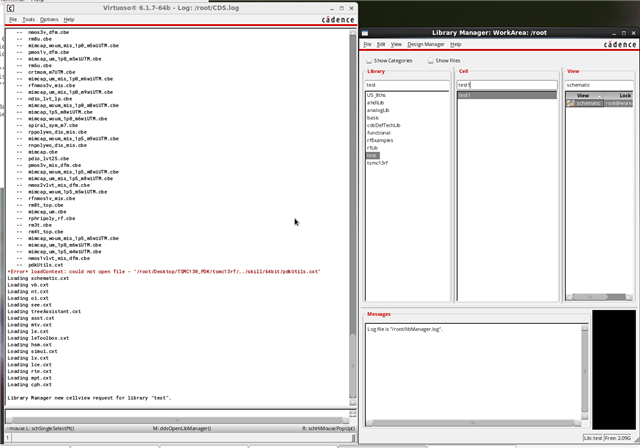Open the Tools menu in the log window
The width and height of the screenshot is (640, 448).
[x=29, y=19]
